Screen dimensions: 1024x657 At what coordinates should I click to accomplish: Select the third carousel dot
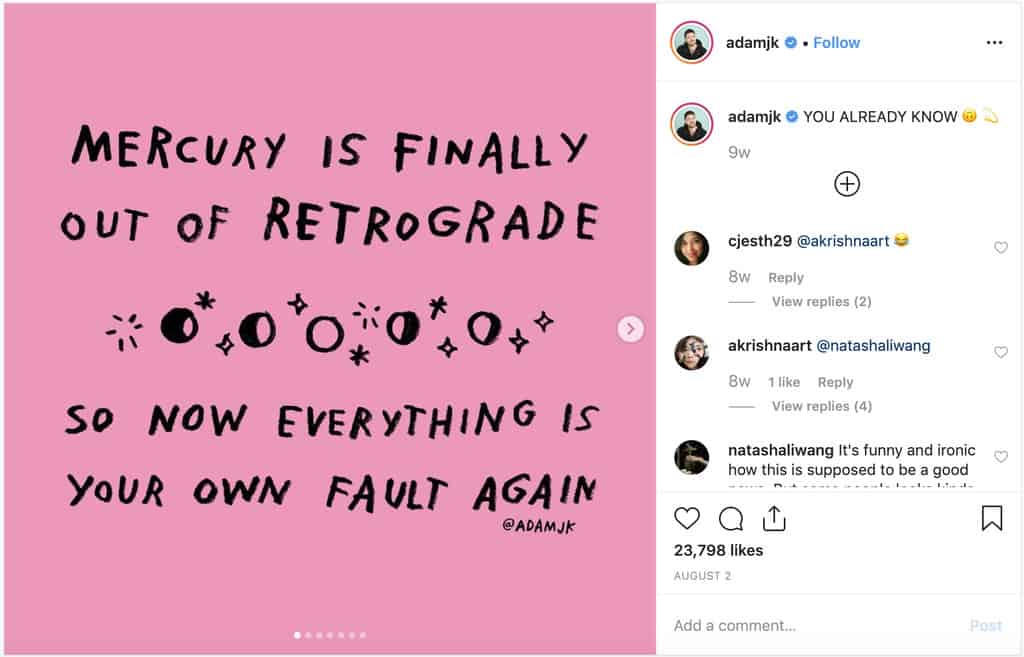click(318, 634)
